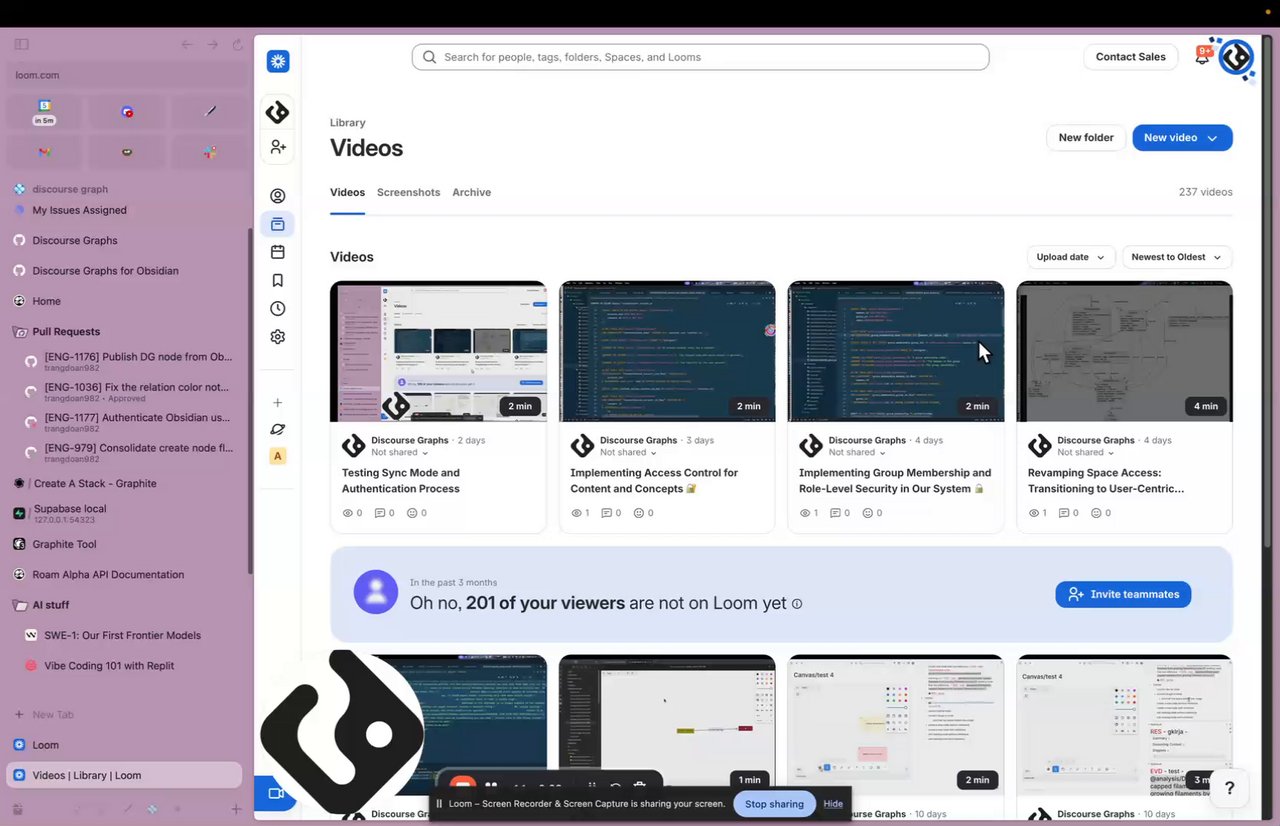Click the plus icon at the browser sidebar bottom
The image size is (1280, 826).
click(x=236, y=809)
